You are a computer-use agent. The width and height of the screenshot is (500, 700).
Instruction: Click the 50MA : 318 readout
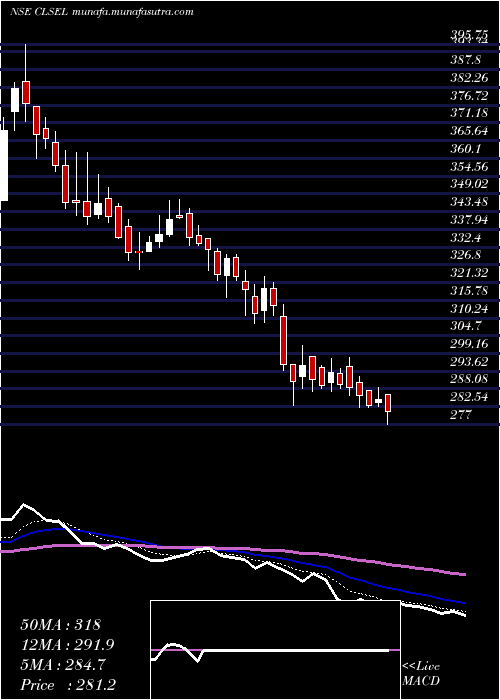61,625
